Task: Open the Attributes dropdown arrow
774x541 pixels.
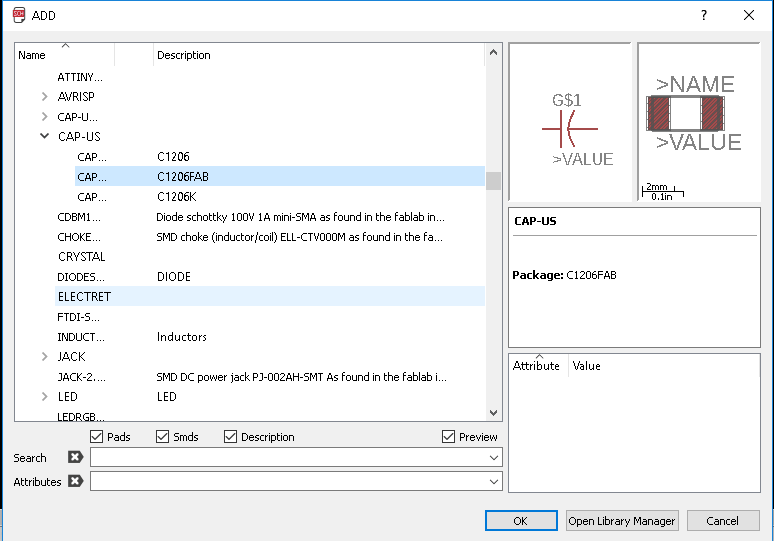Action: coord(494,481)
